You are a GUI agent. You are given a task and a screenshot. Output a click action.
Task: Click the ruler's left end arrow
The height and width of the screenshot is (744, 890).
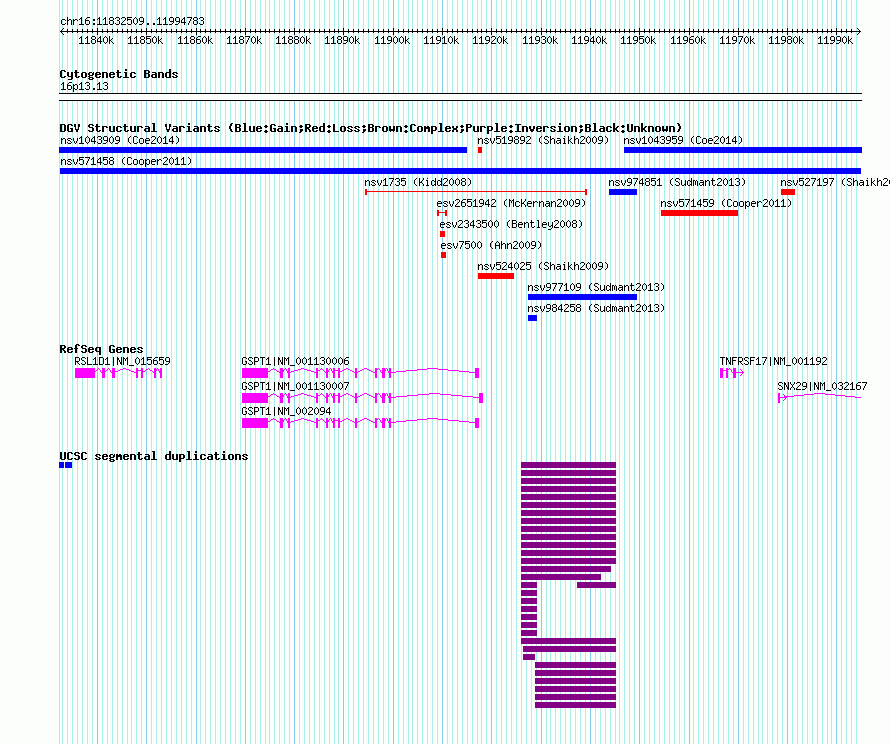62,31
